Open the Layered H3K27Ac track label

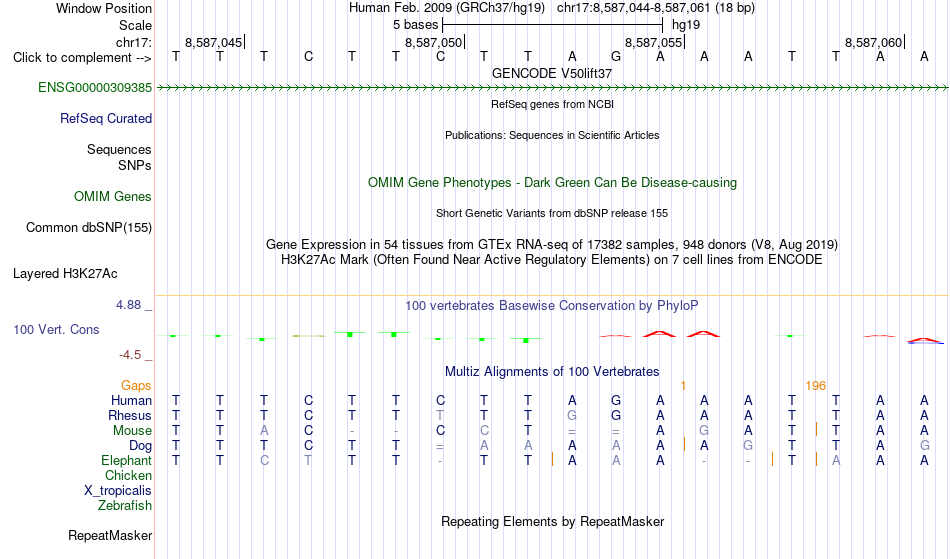65,274
